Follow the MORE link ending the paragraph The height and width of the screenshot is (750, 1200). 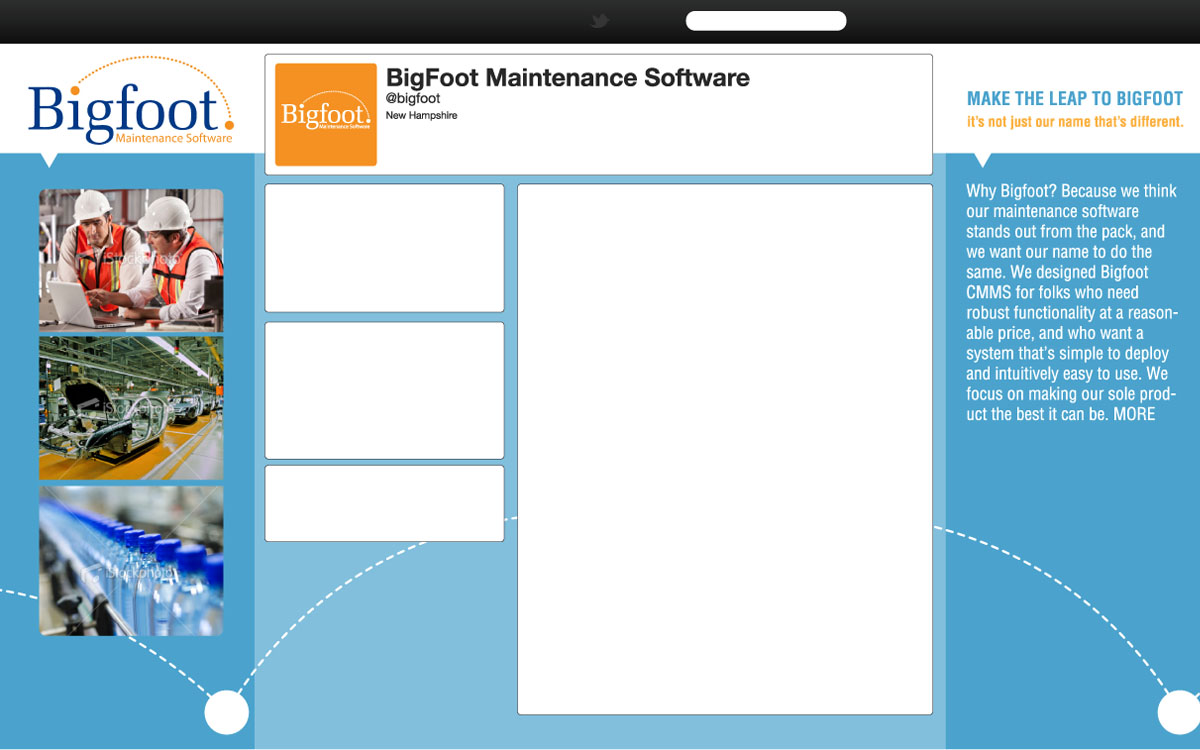click(x=1134, y=414)
